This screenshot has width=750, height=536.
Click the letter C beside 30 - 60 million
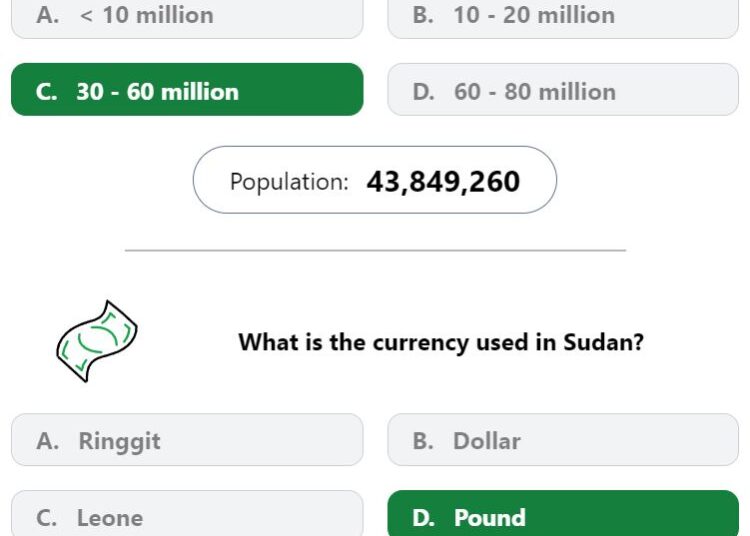tap(46, 92)
